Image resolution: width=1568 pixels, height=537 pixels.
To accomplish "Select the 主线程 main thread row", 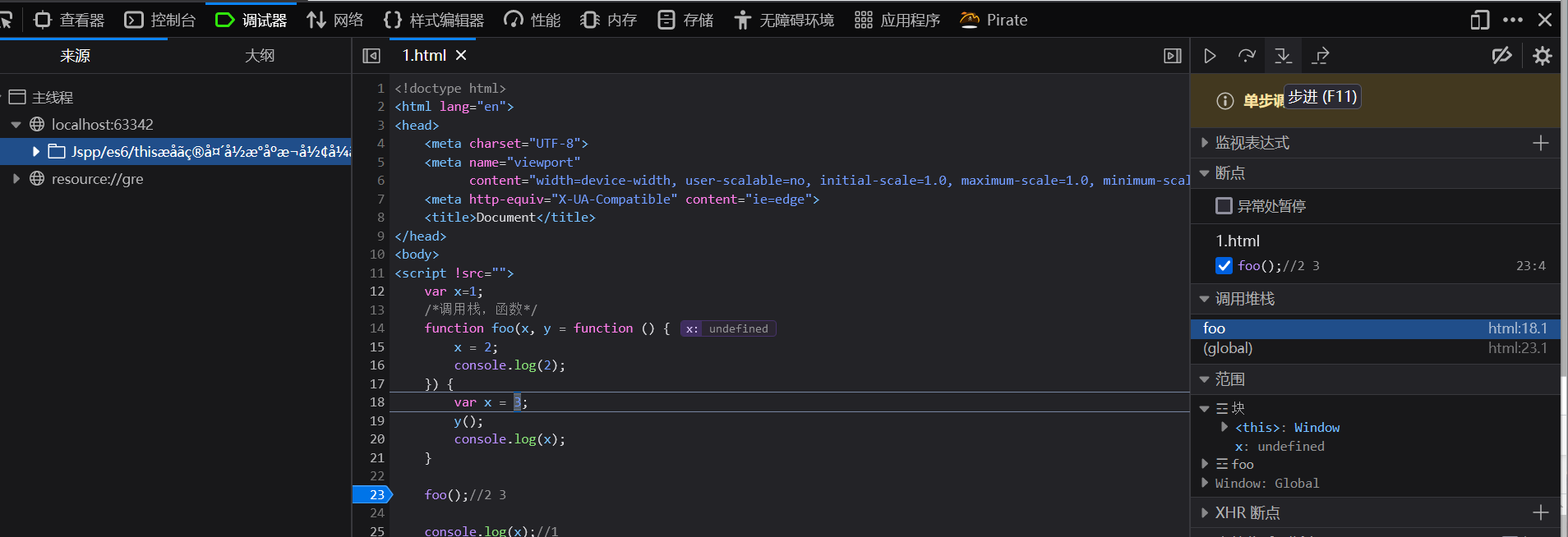I will (x=176, y=97).
